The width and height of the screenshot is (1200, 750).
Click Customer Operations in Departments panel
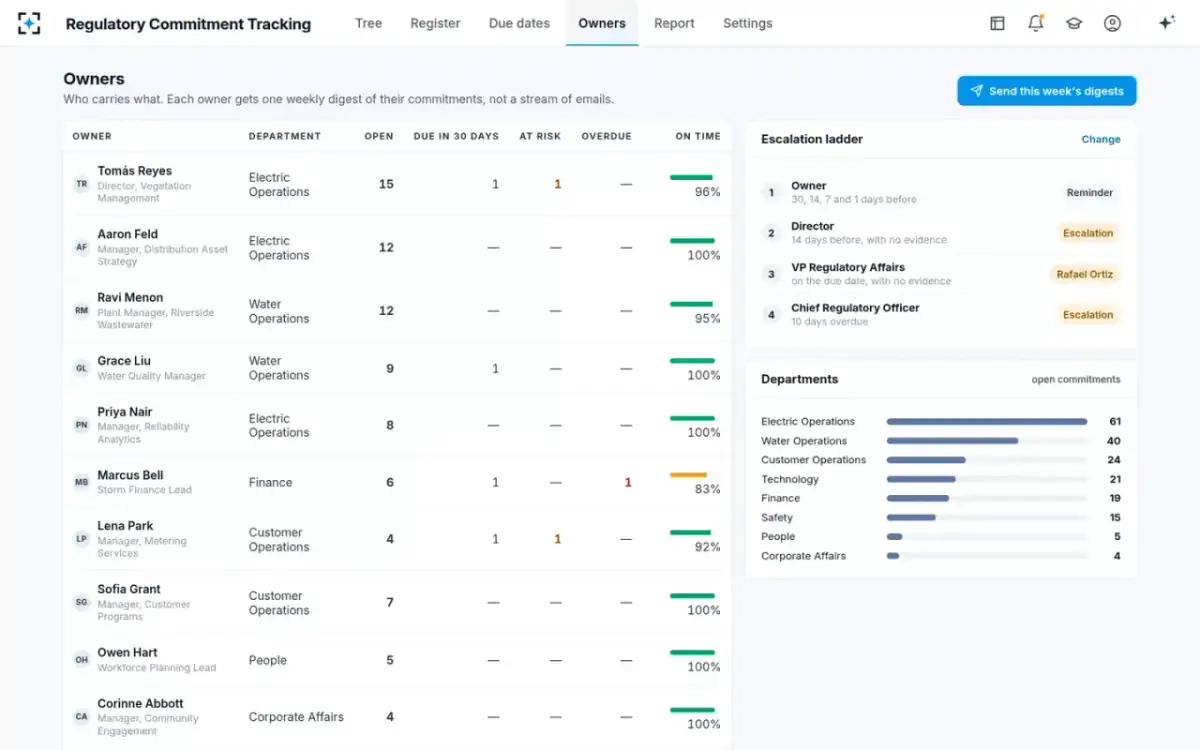[814, 460]
